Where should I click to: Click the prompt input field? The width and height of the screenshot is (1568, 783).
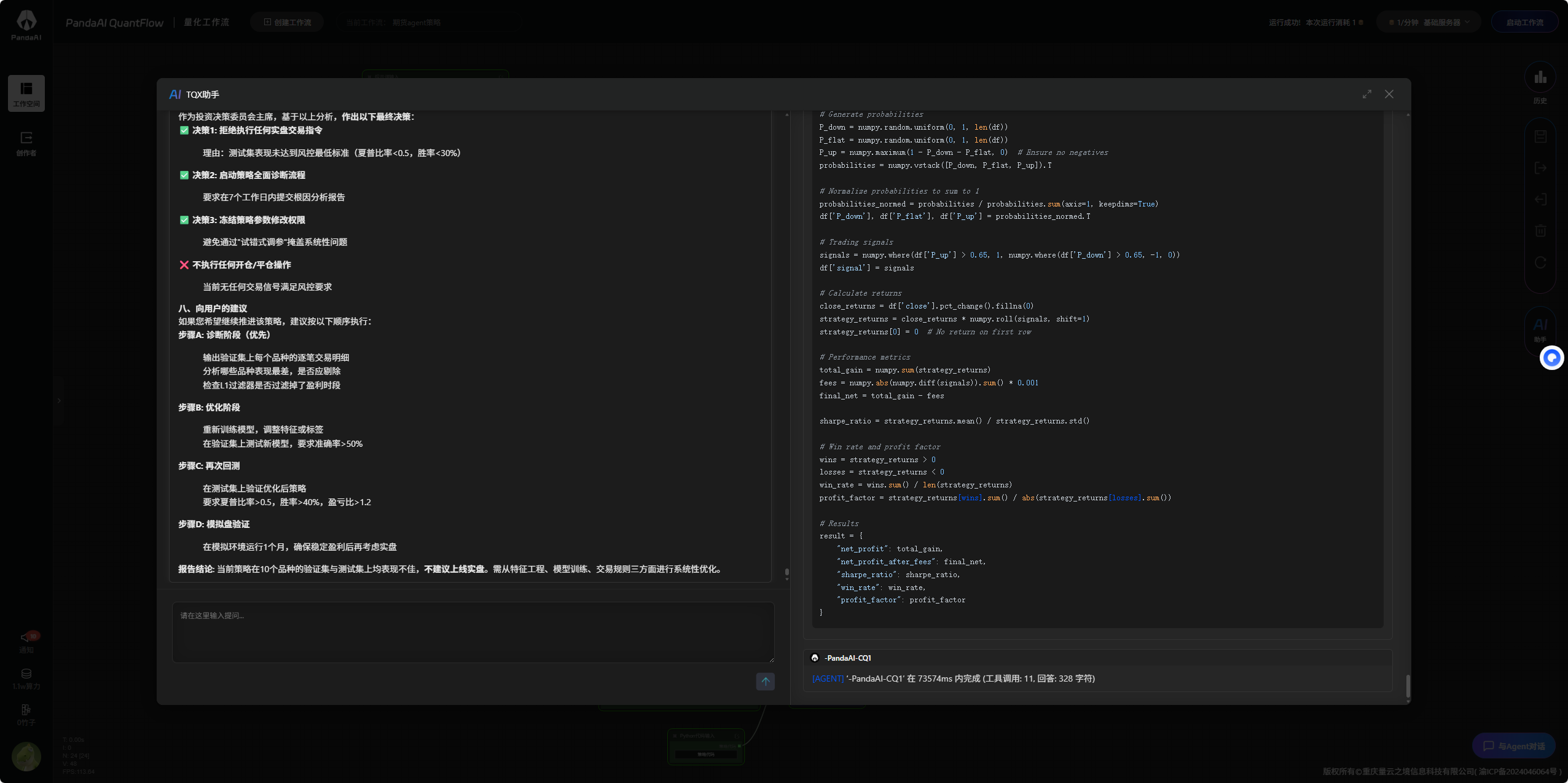[473, 632]
